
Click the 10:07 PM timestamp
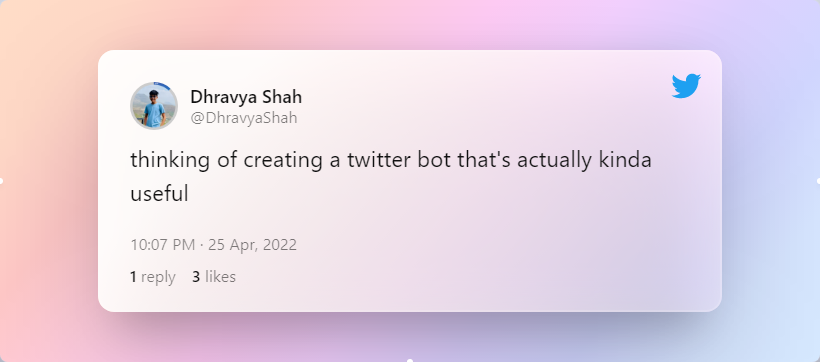(x=163, y=245)
